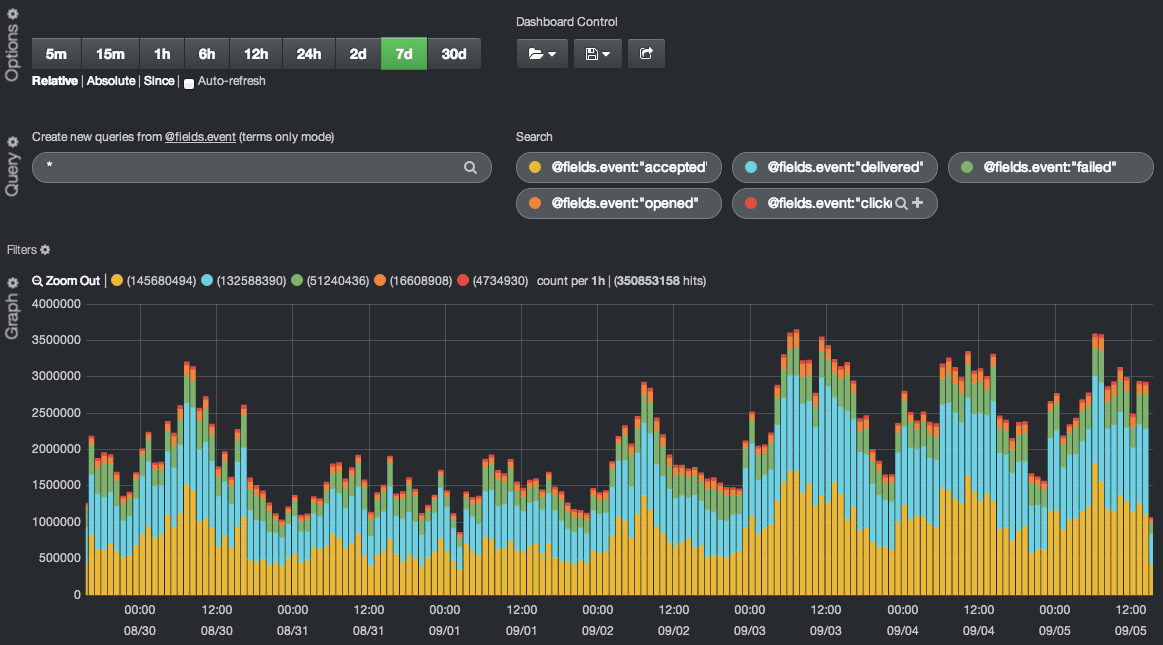Switch to Relative time mode
The width and height of the screenshot is (1163, 645).
click(55, 81)
